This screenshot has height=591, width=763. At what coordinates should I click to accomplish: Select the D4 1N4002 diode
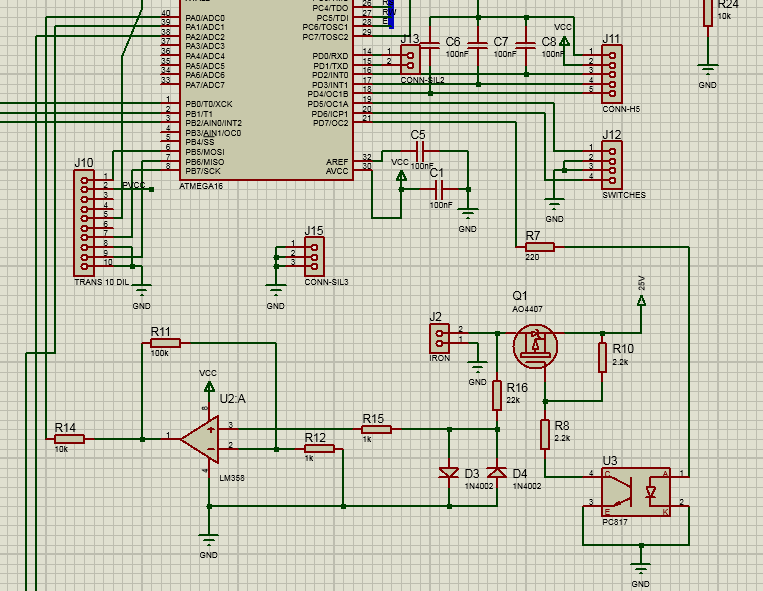496,472
